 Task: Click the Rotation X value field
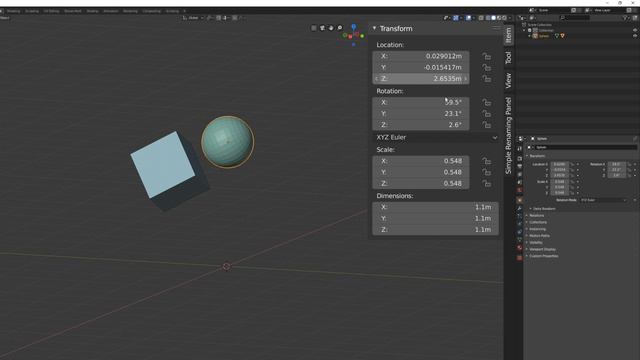pyautogui.click(x=421, y=102)
